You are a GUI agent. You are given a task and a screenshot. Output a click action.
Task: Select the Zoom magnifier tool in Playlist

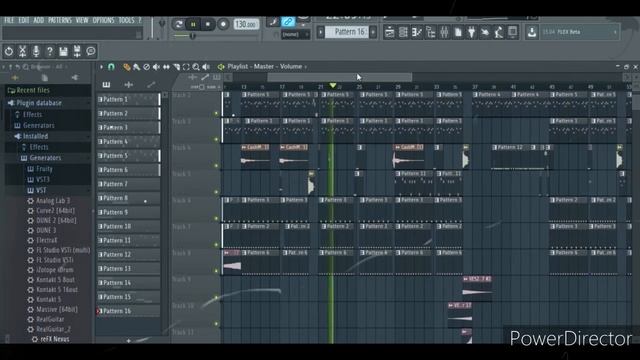point(196,67)
